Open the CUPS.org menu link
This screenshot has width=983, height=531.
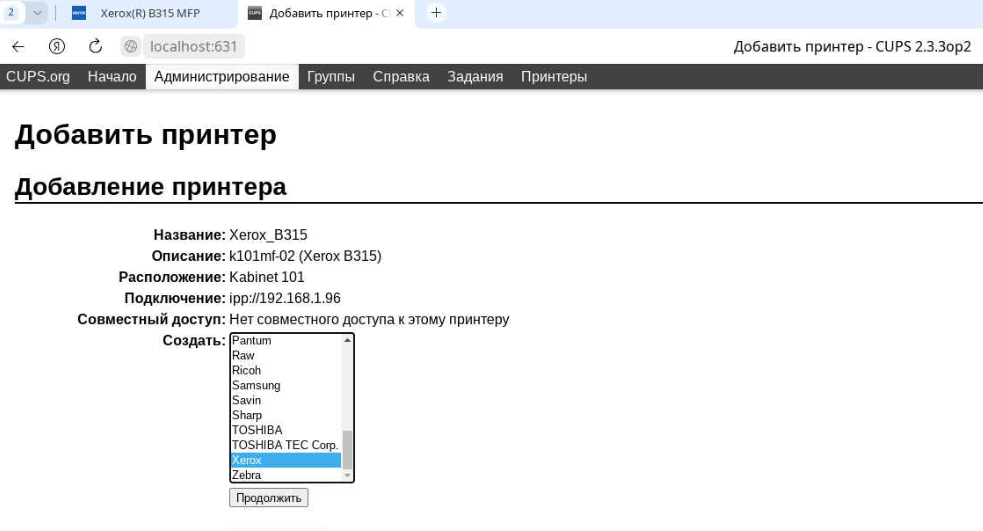[38, 76]
